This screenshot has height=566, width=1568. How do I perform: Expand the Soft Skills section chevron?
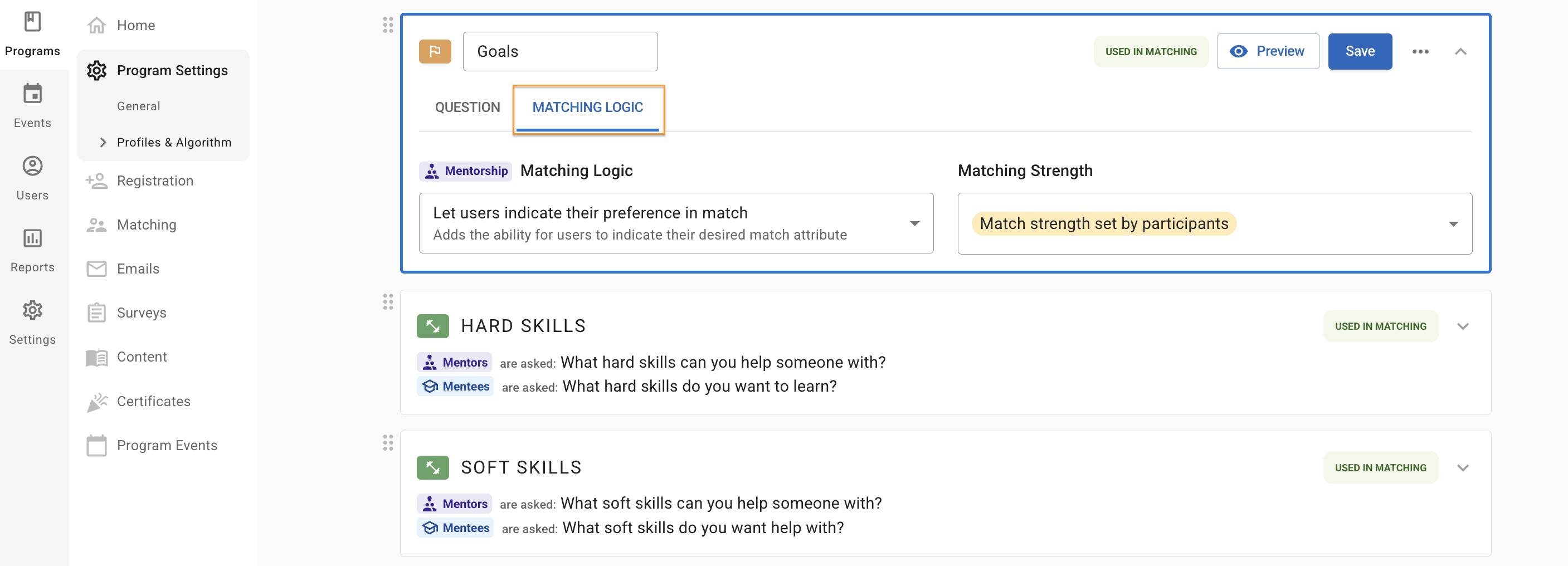click(x=1463, y=467)
